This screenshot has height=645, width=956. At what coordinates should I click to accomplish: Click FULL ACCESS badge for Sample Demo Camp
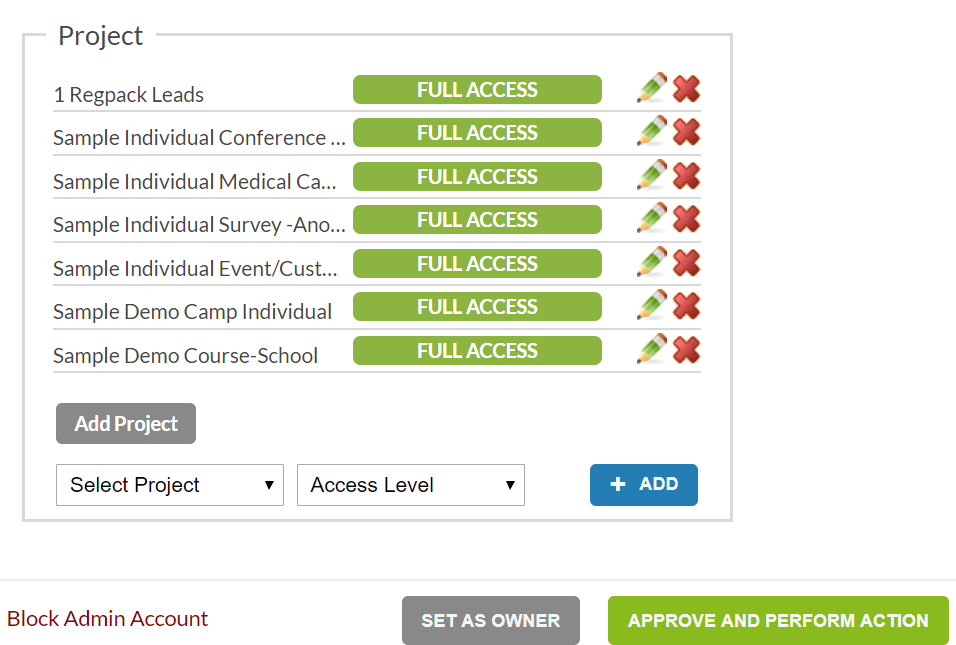pos(477,307)
